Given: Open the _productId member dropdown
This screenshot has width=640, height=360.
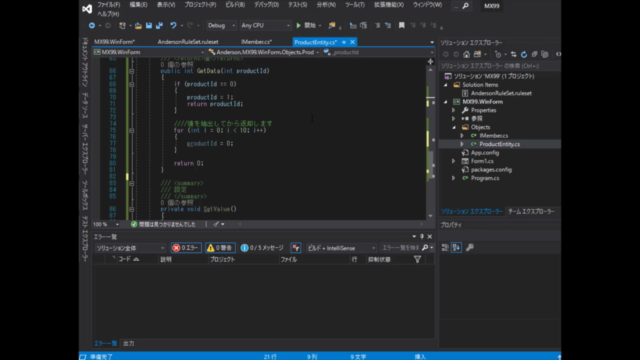Looking at the screenshot, I should click(378, 52).
